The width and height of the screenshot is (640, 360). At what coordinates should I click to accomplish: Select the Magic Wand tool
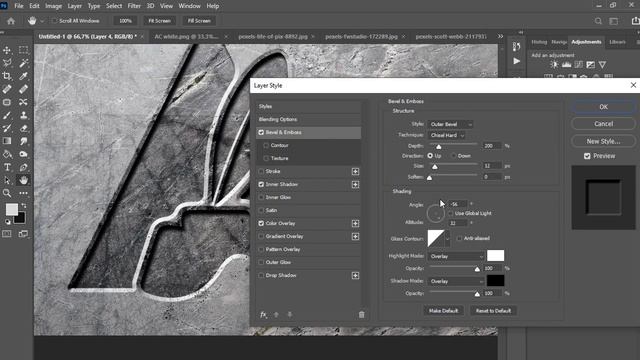click(23, 63)
